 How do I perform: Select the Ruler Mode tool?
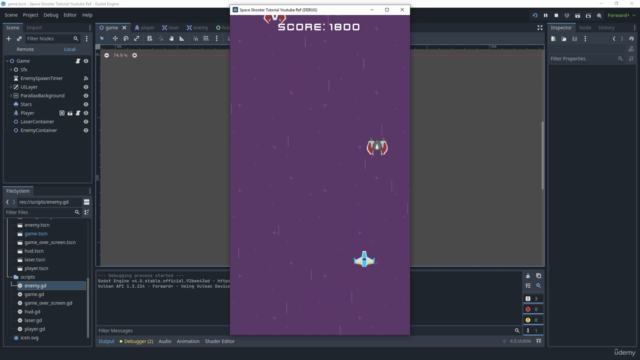point(182,38)
